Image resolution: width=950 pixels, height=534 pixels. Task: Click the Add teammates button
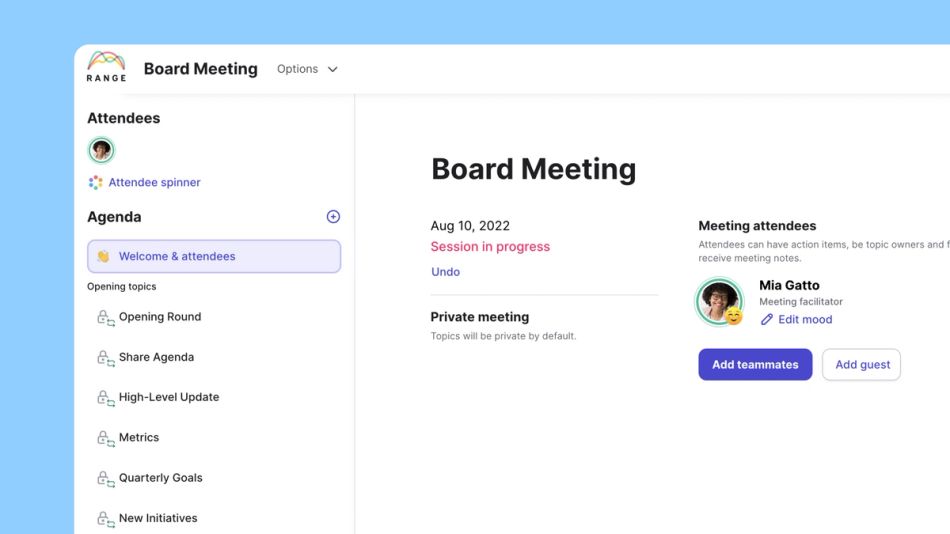755,365
